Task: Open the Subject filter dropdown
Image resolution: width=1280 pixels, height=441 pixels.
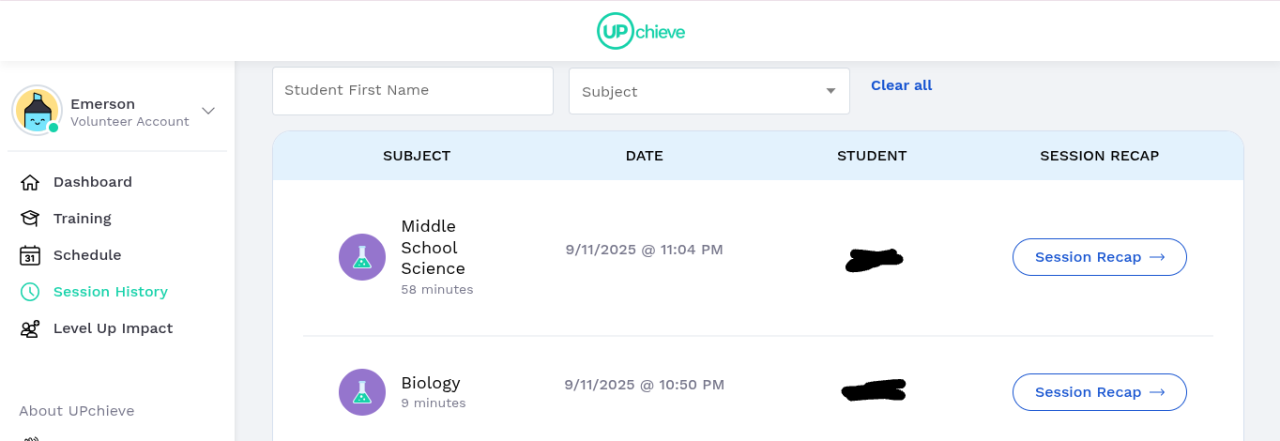Action: pyautogui.click(x=709, y=91)
